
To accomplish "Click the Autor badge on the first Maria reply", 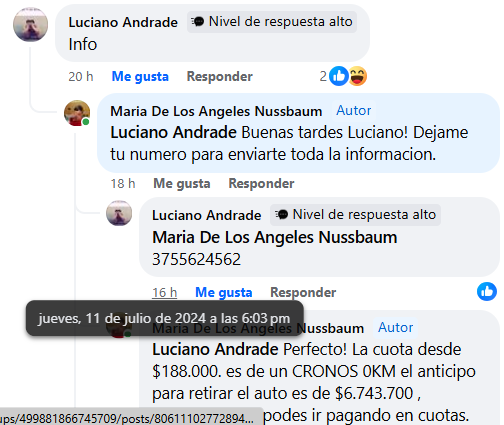I will click(x=354, y=110).
